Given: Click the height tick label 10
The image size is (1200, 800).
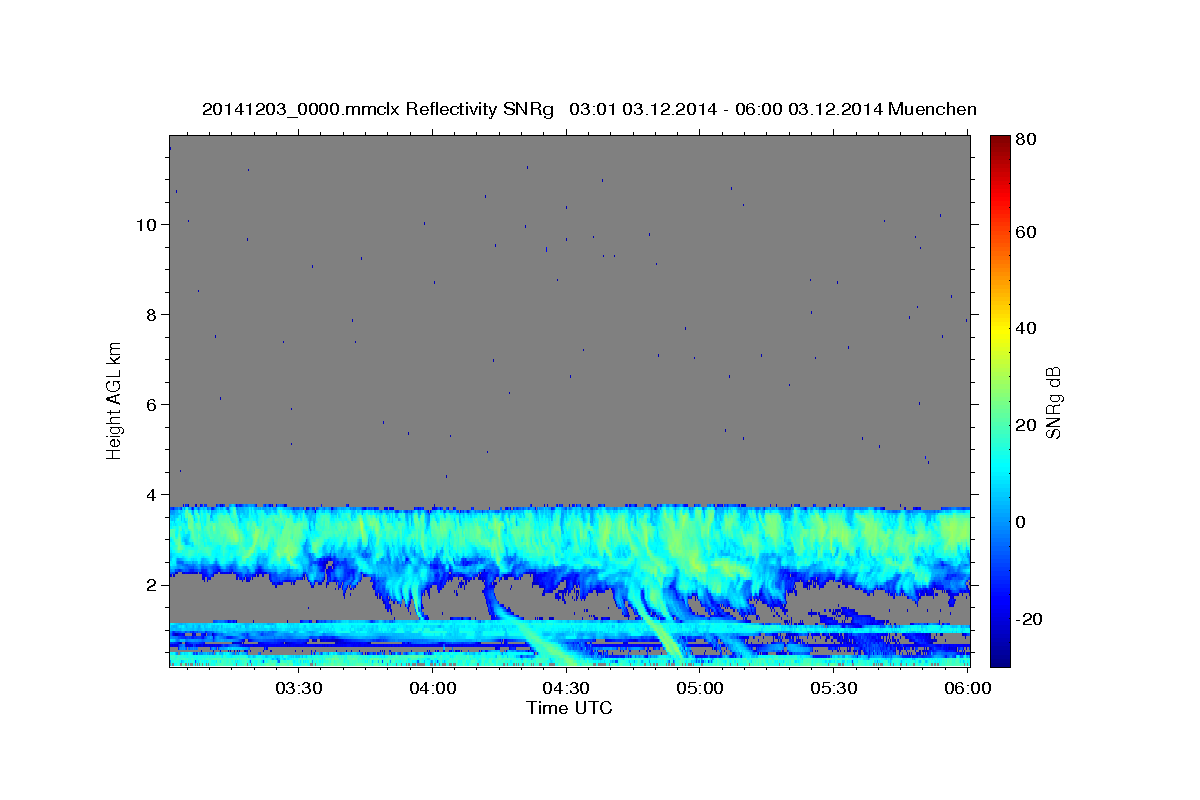Looking at the screenshot, I should coord(145,224).
